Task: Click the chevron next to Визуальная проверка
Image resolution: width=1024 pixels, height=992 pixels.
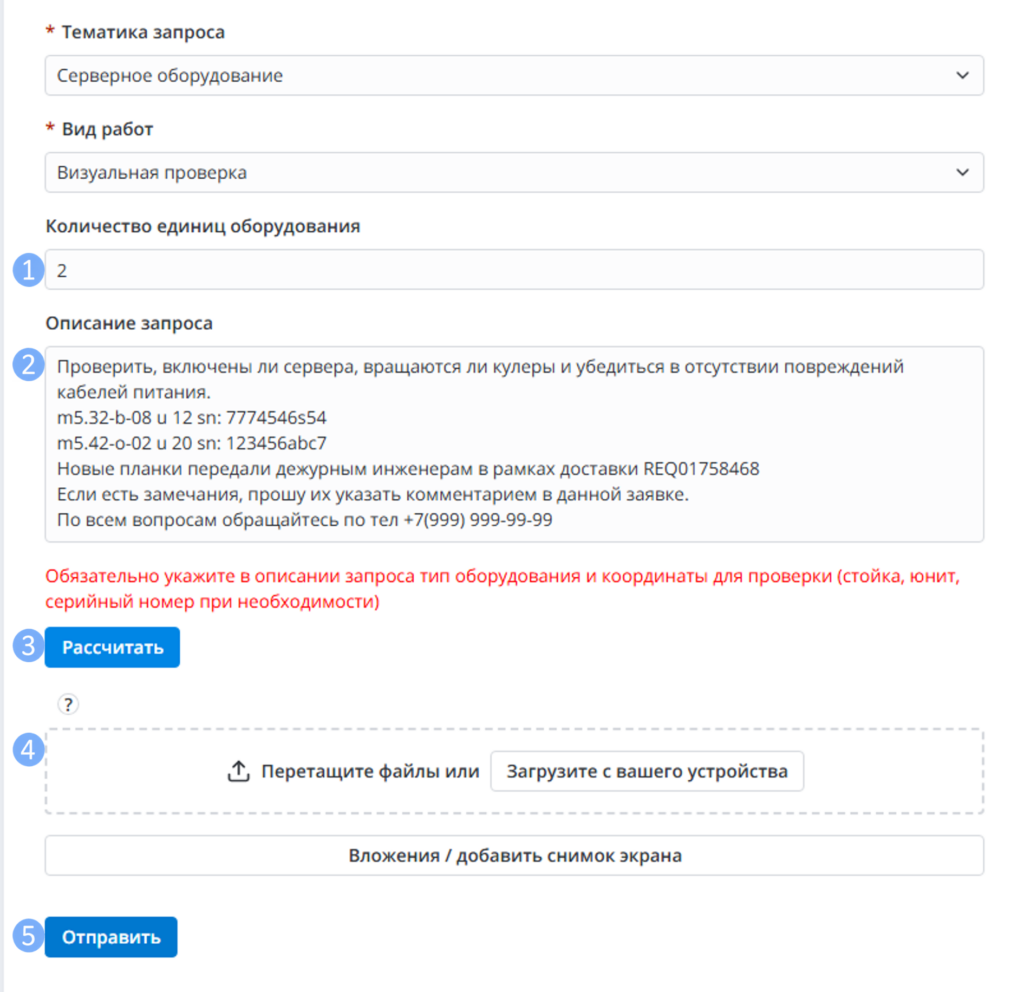Action: (x=962, y=172)
